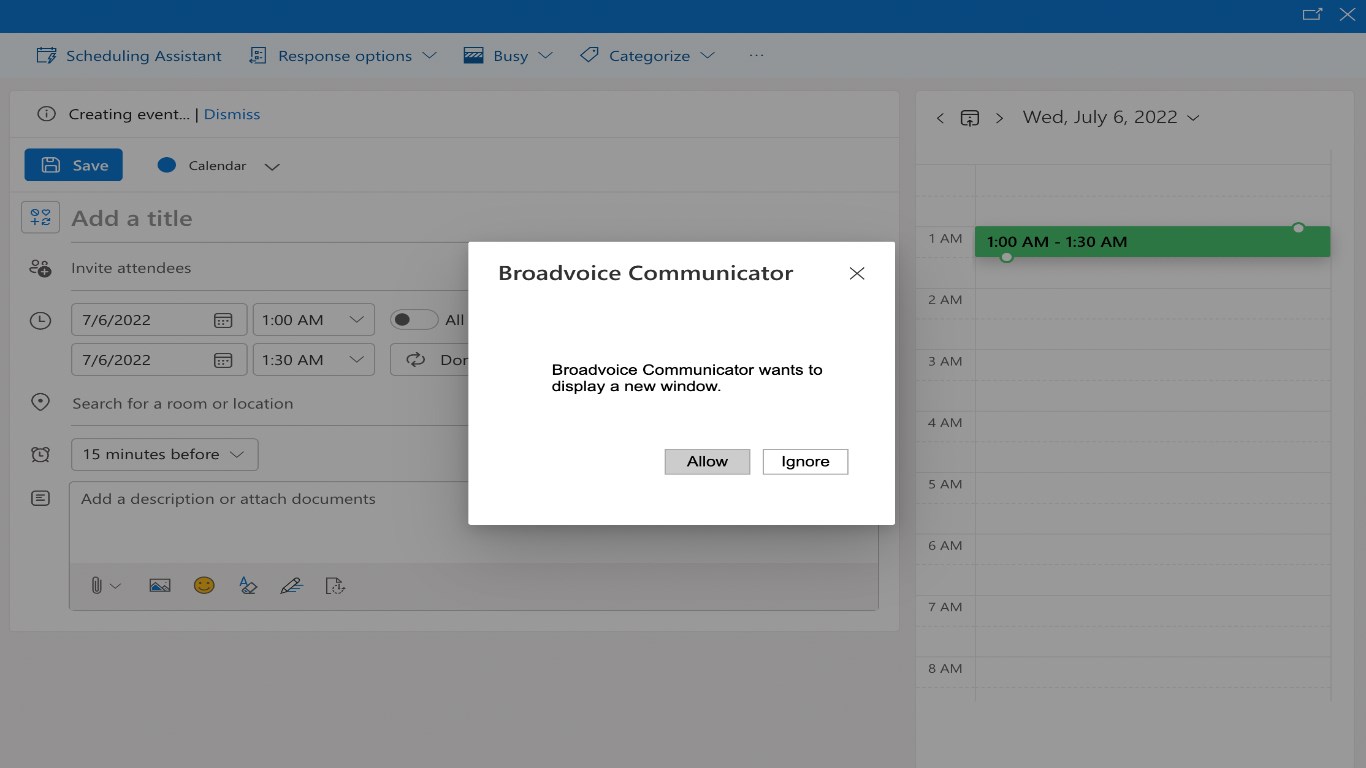
Task: Open the end date calendar picker icon
Action: (x=223, y=360)
